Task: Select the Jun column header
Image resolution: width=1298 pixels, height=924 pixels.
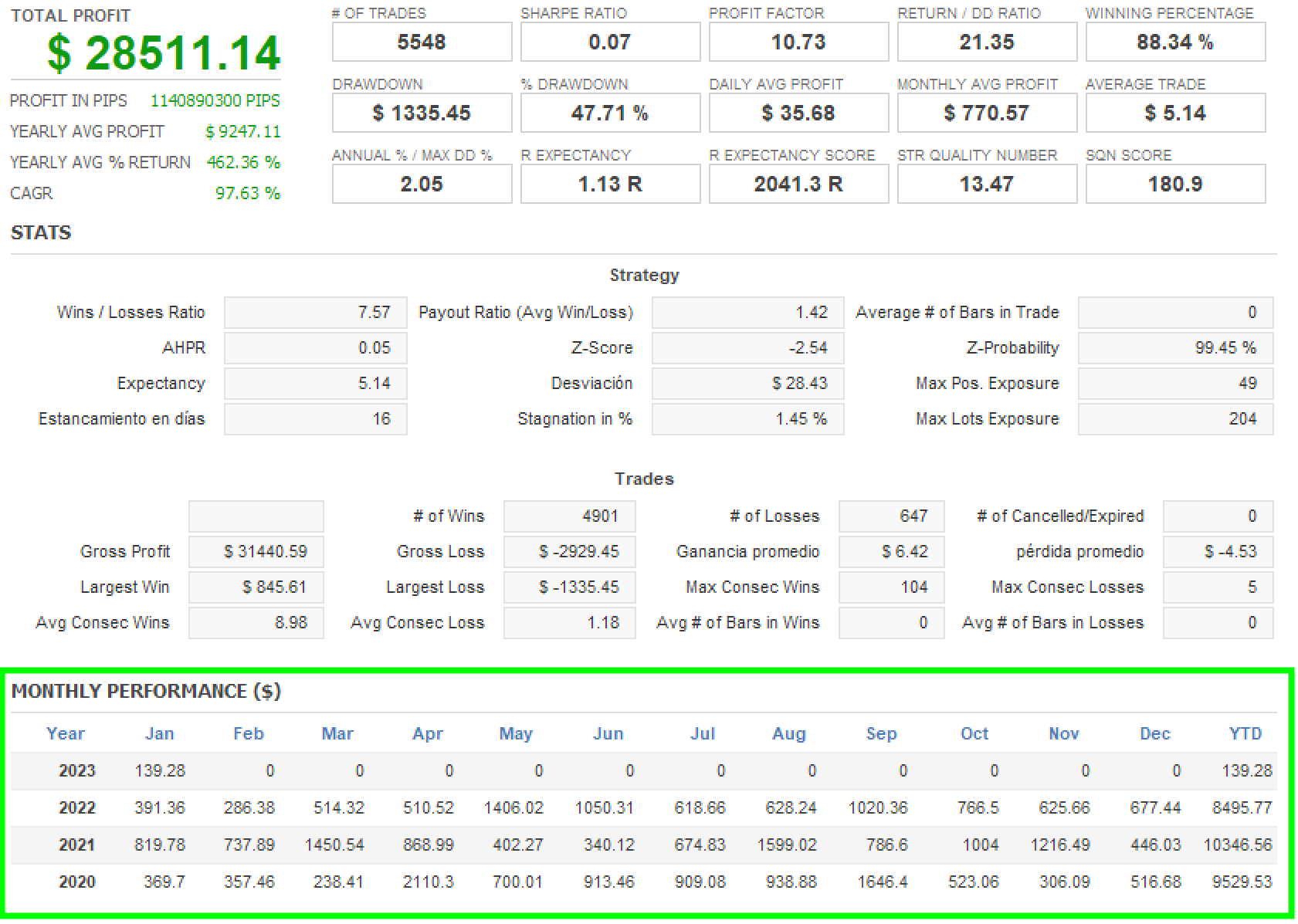Action: coord(608,734)
